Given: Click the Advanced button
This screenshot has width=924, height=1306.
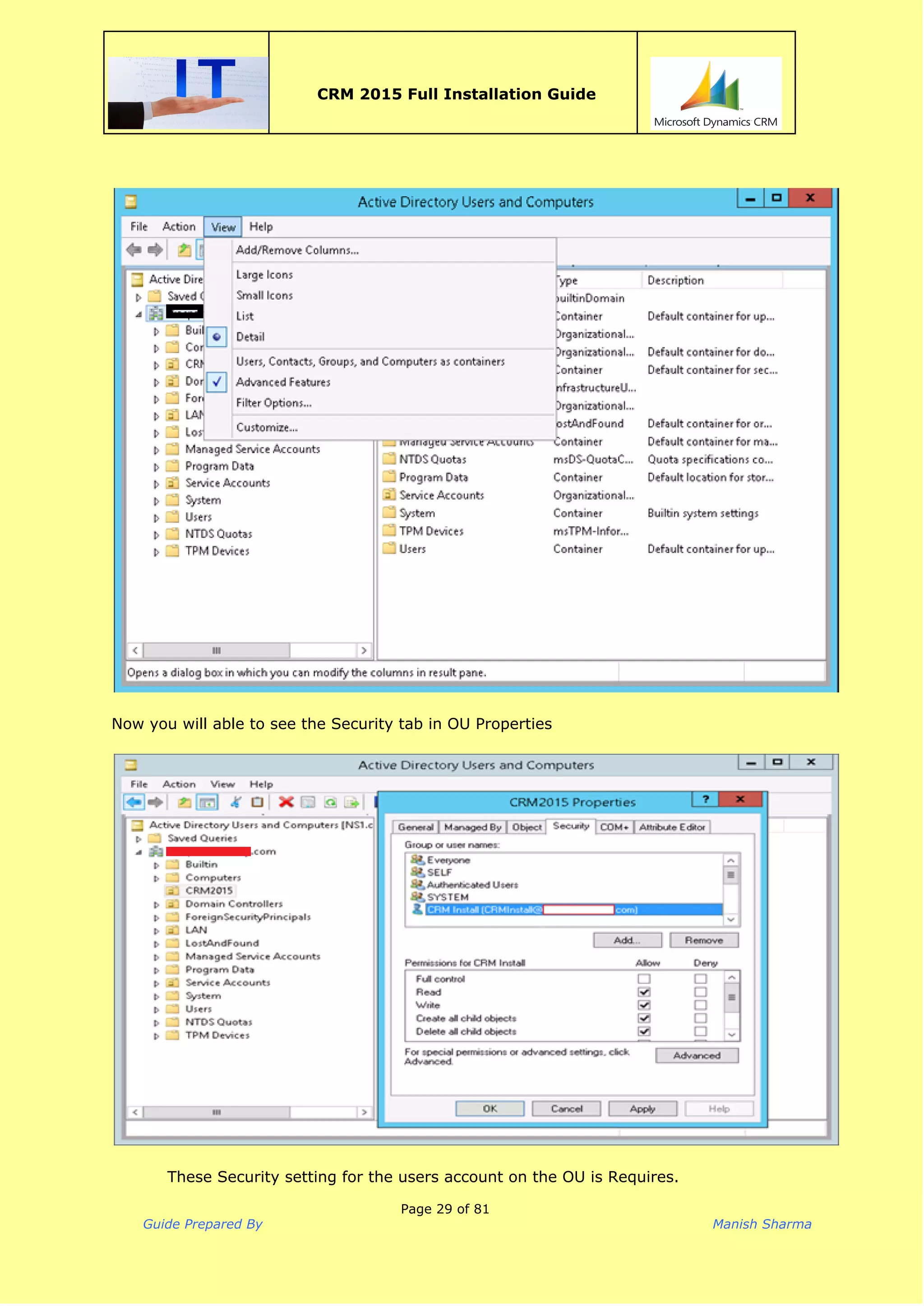Looking at the screenshot, I should 698,1056.
